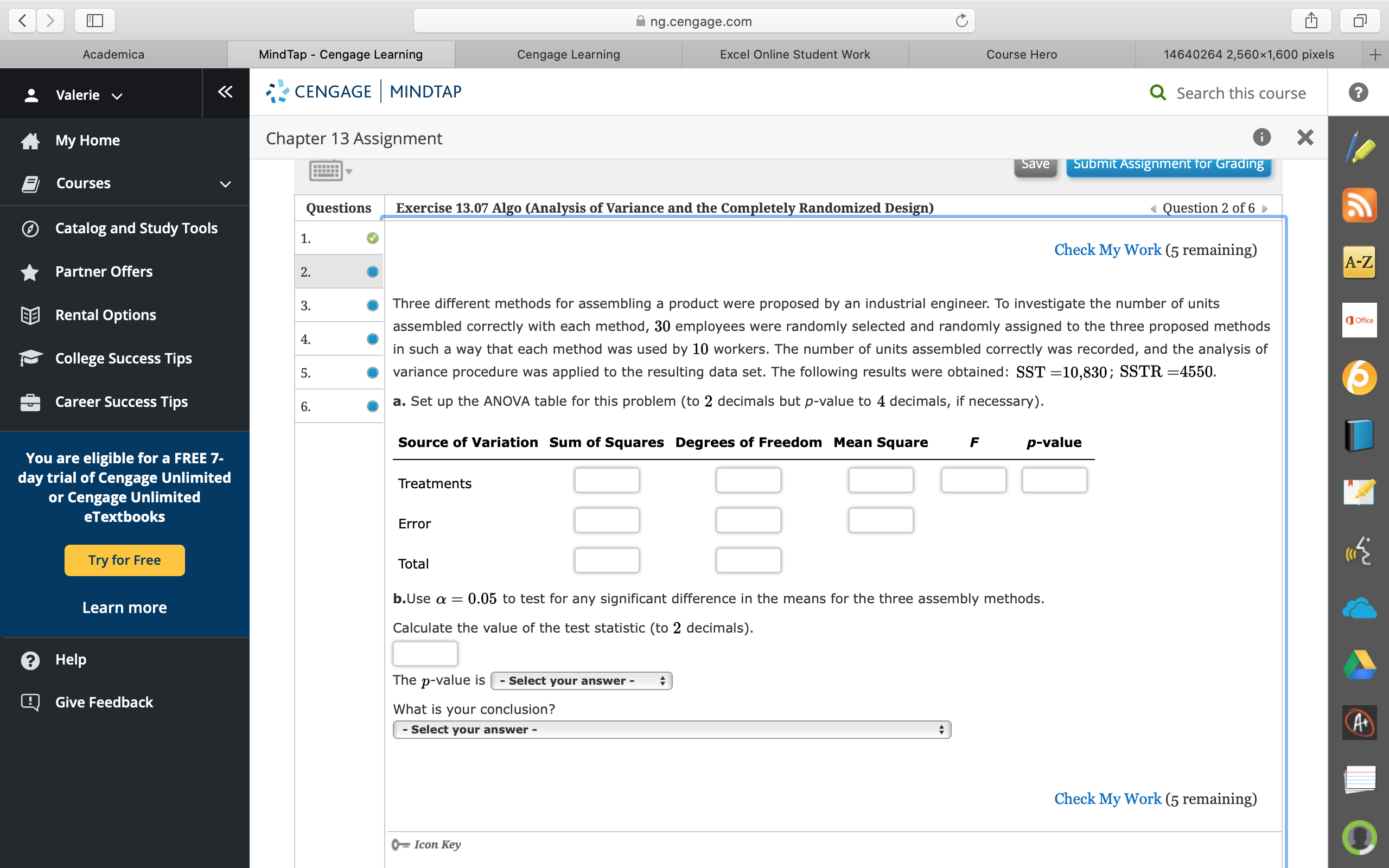
Task: Open the conclusion answer dropdown
Action: (672, 730)
